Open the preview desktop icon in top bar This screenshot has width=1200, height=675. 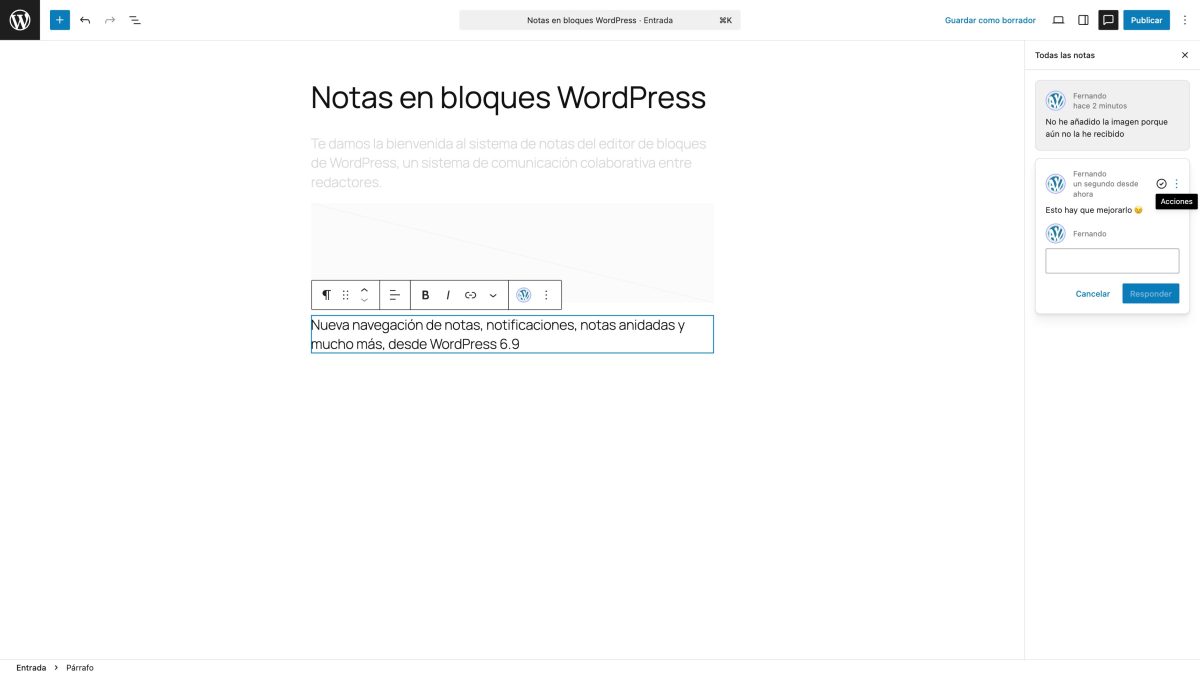[x=1058, y=19]
